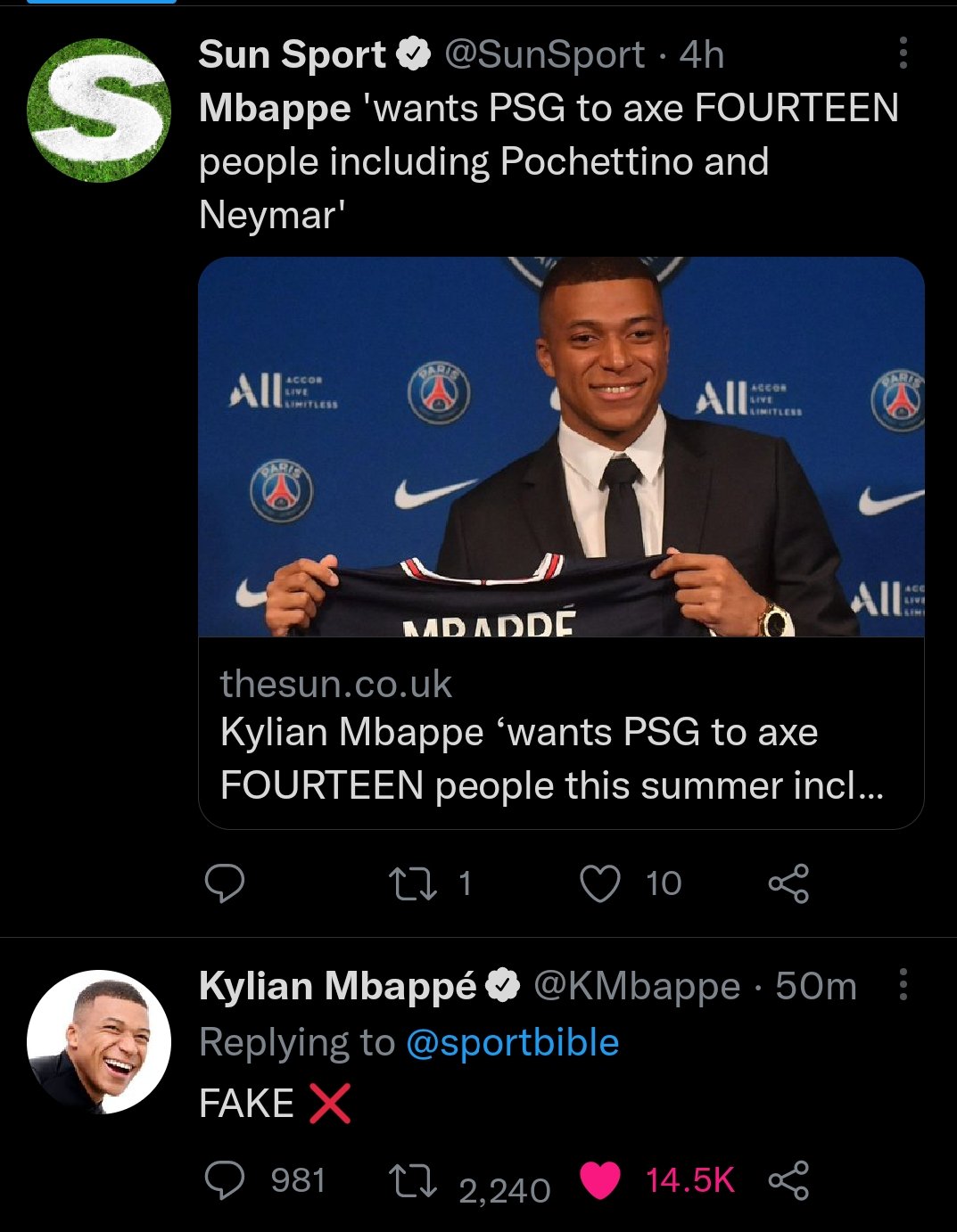Open more options on Sun Sport tweet
The width and height of the screenshot is (957, 1232).
[903, 53]
